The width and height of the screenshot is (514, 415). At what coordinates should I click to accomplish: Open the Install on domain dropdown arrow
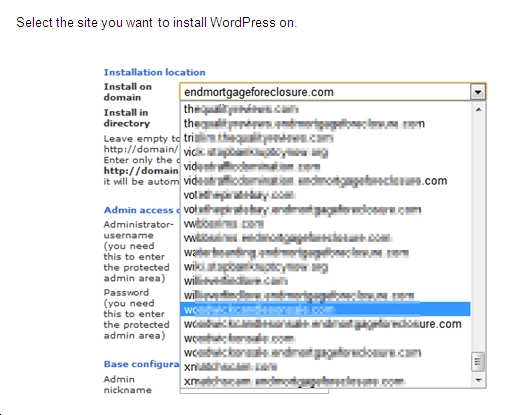pos(478,92)
